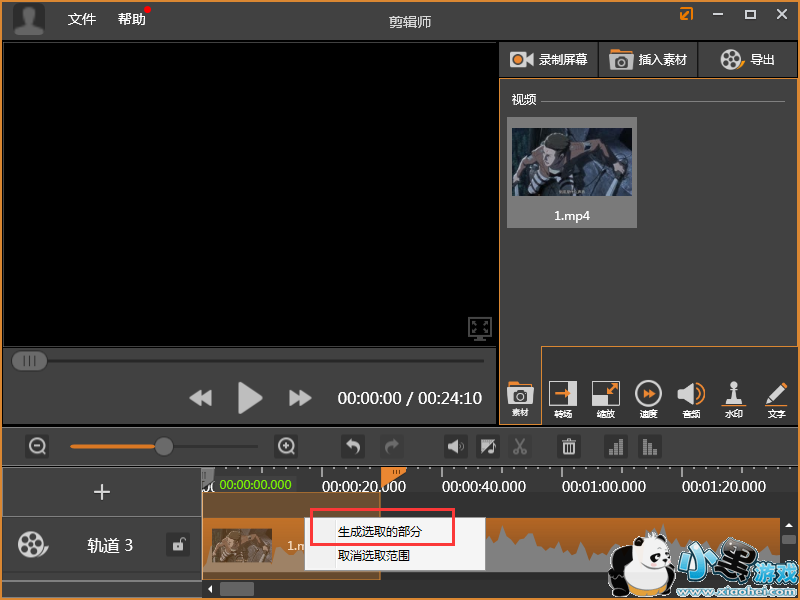The image size is (800, 600).
Task: Add a new track with plus button
Action: 102,492
